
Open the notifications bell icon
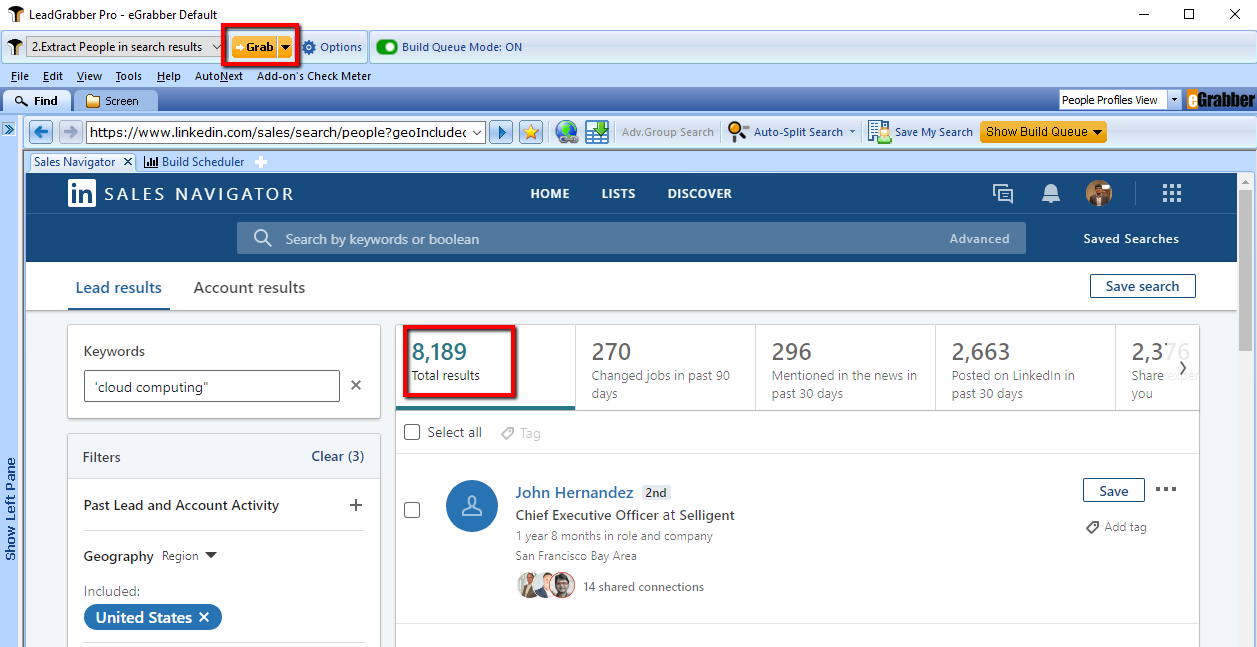point(1051,194)
